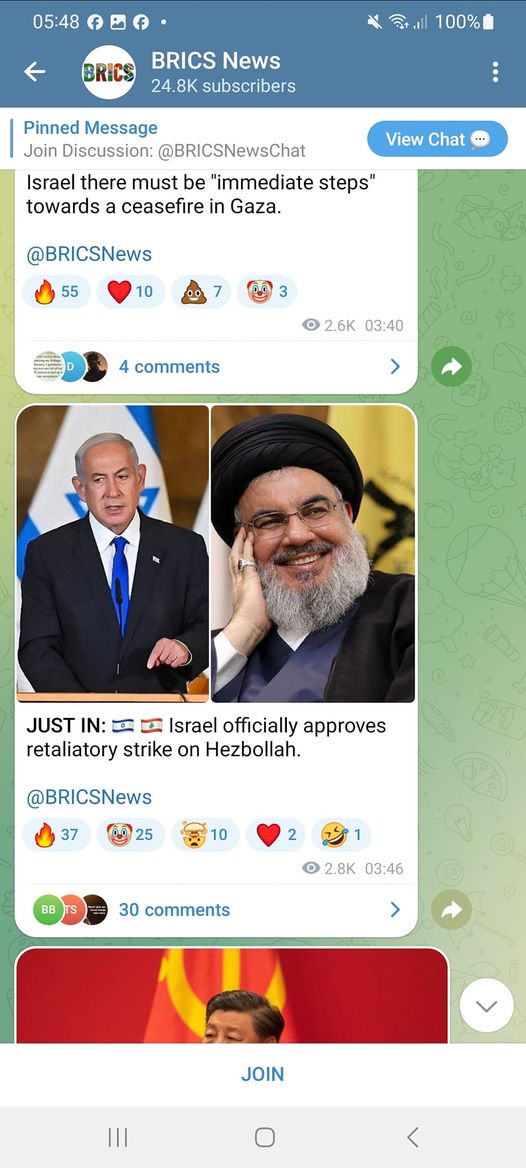Share the Hezbollah strike post via forward arrow
The height and width of the screenshot is (1168, 526).
451,909
